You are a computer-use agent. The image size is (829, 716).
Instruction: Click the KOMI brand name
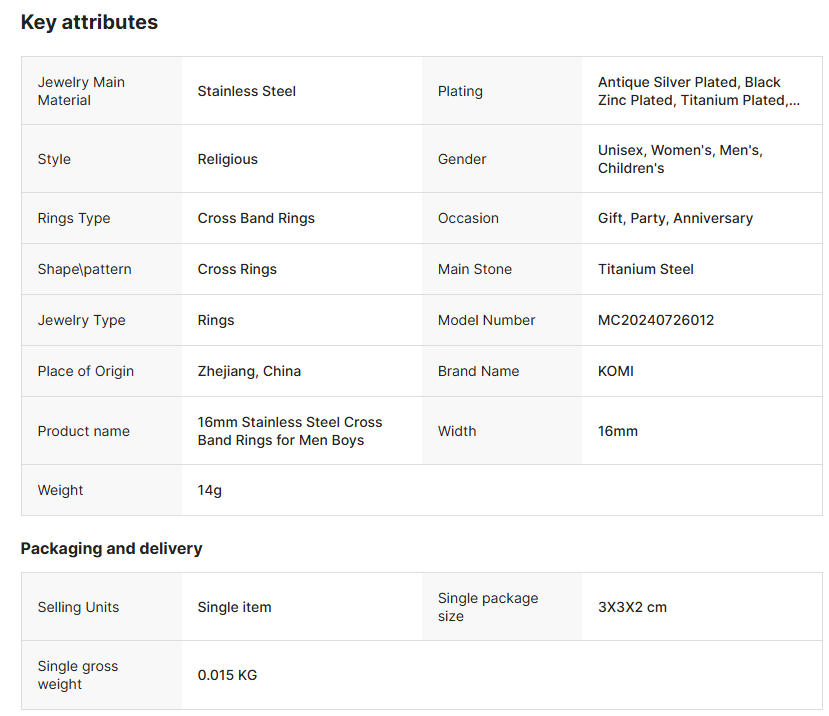pyautogui.click(x=615, y=371)
